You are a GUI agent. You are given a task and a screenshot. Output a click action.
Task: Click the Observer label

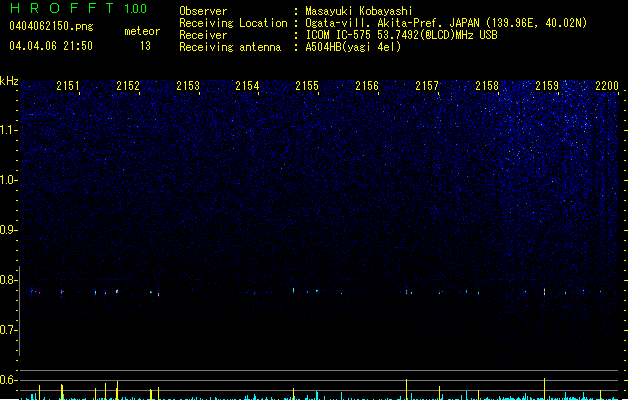coord(203,11)
